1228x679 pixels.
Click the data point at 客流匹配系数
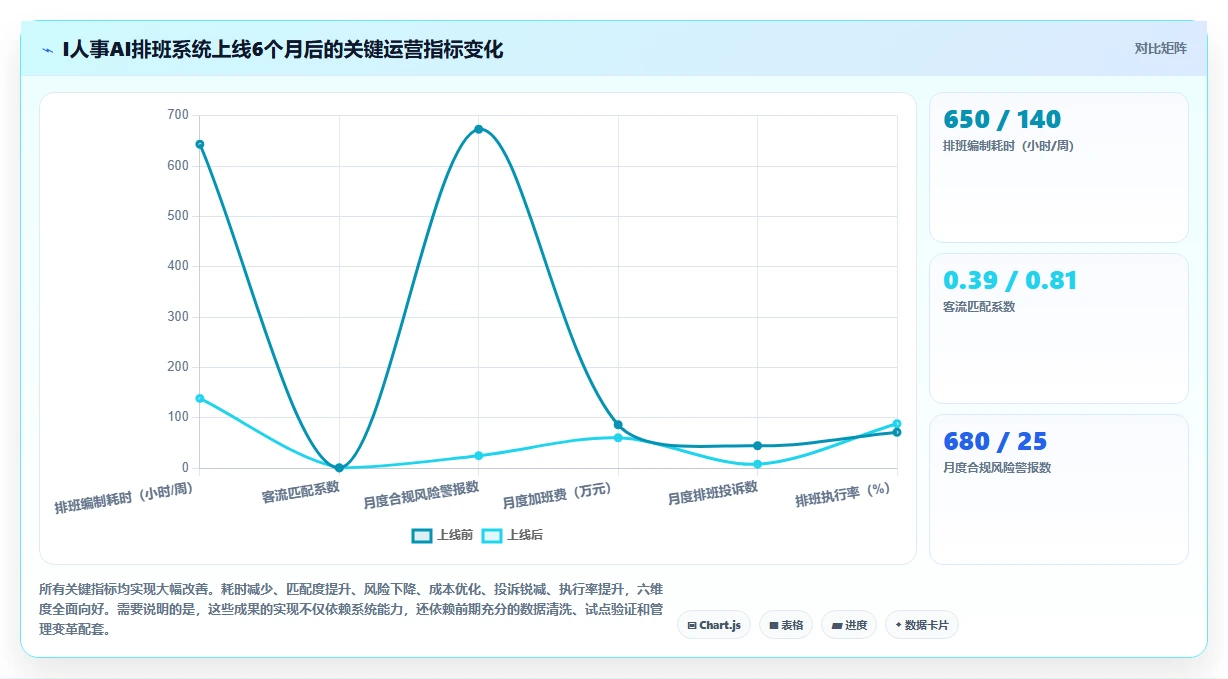[339, 468]
